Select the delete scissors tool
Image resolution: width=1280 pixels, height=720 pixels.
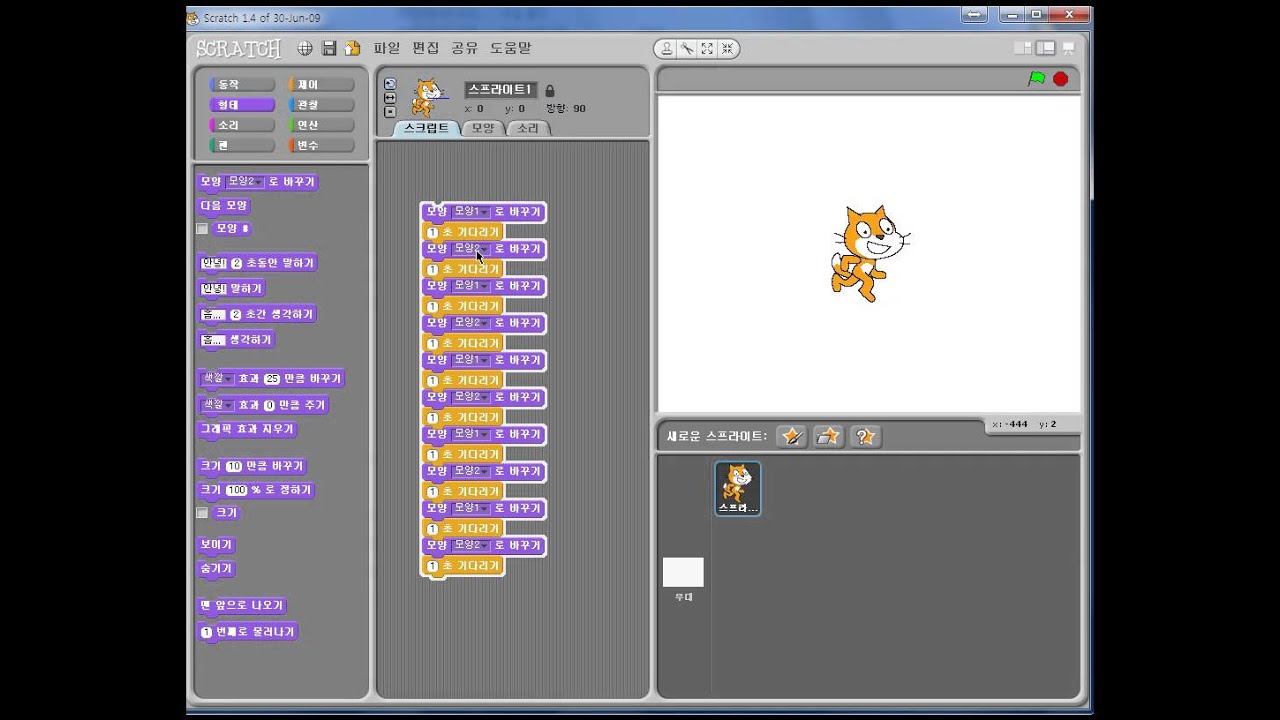687,48
